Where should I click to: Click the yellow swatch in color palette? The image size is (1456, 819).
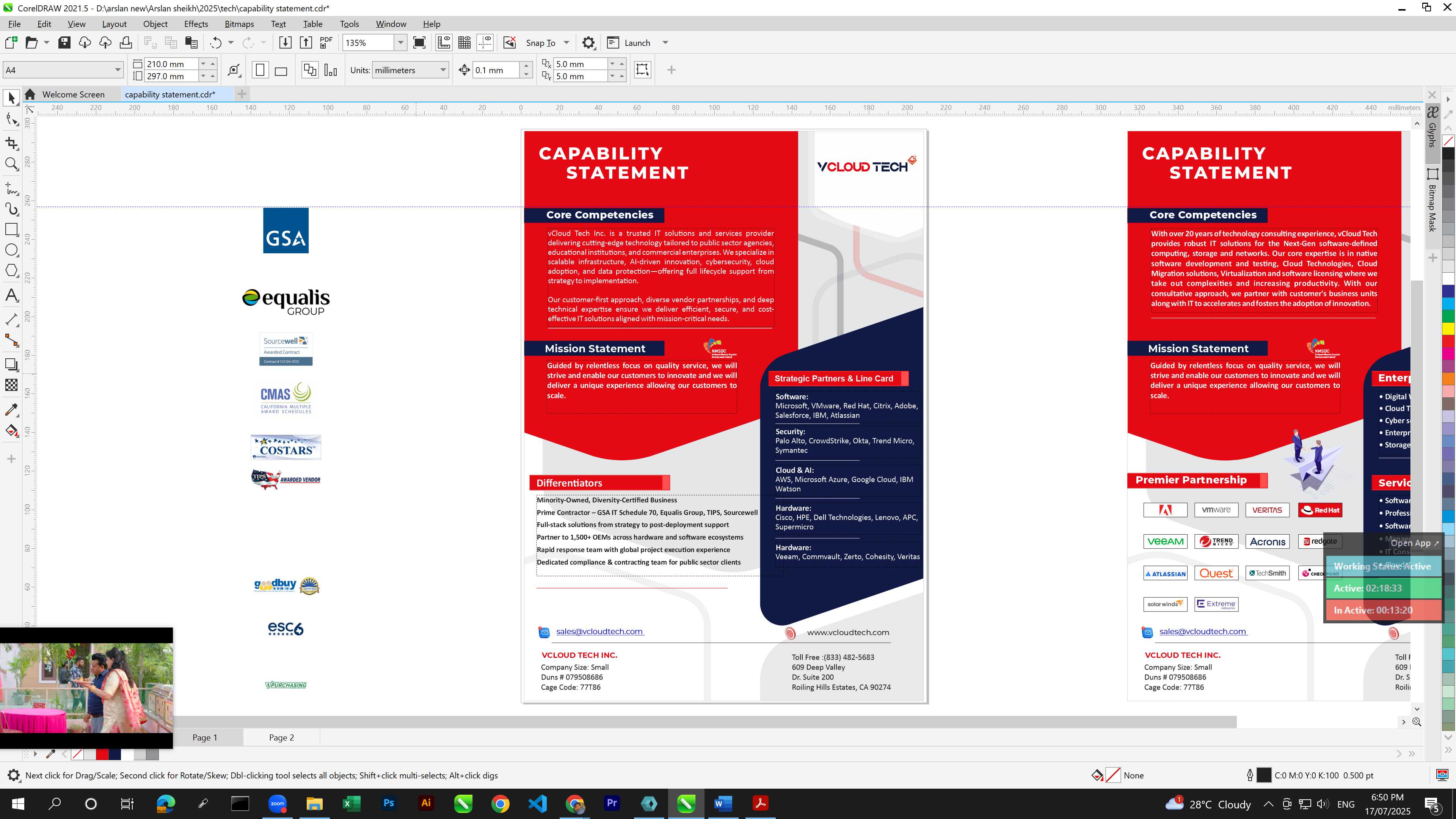coord(1448,328)
